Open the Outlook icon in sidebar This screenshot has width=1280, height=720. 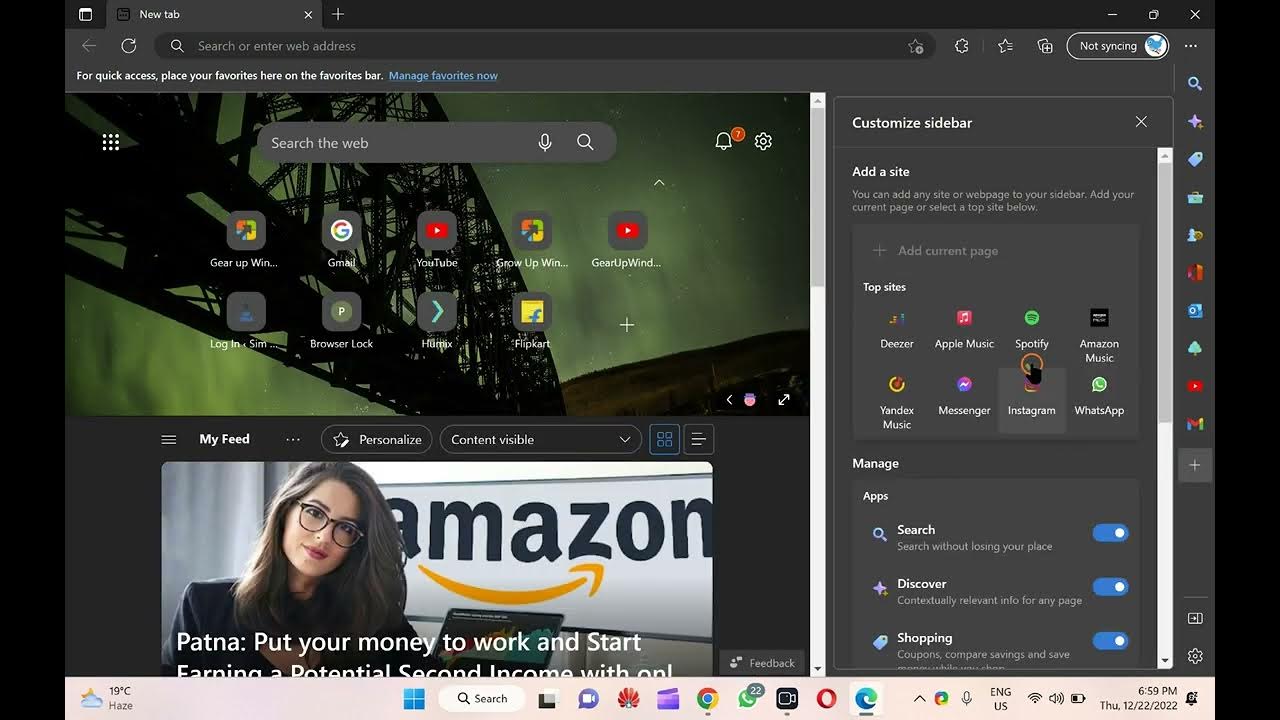(x=1194, y=310)
